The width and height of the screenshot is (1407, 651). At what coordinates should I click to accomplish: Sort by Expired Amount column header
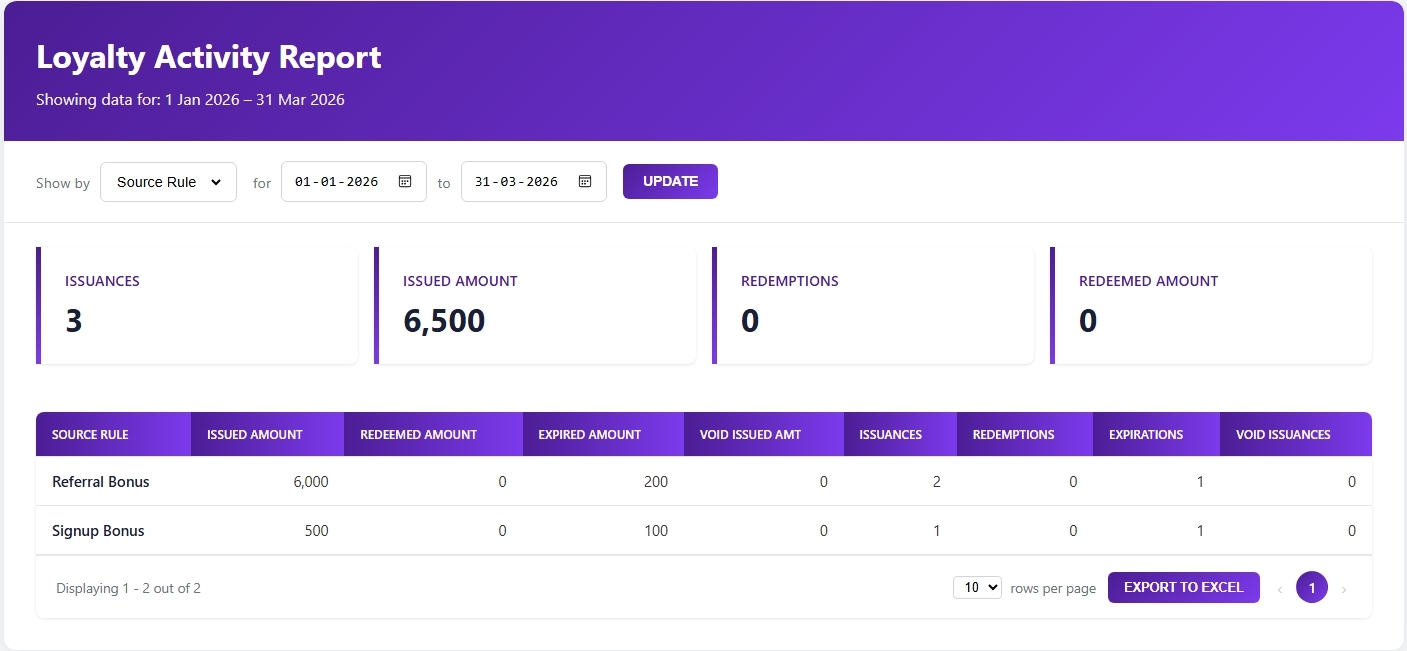coord(589,435)
